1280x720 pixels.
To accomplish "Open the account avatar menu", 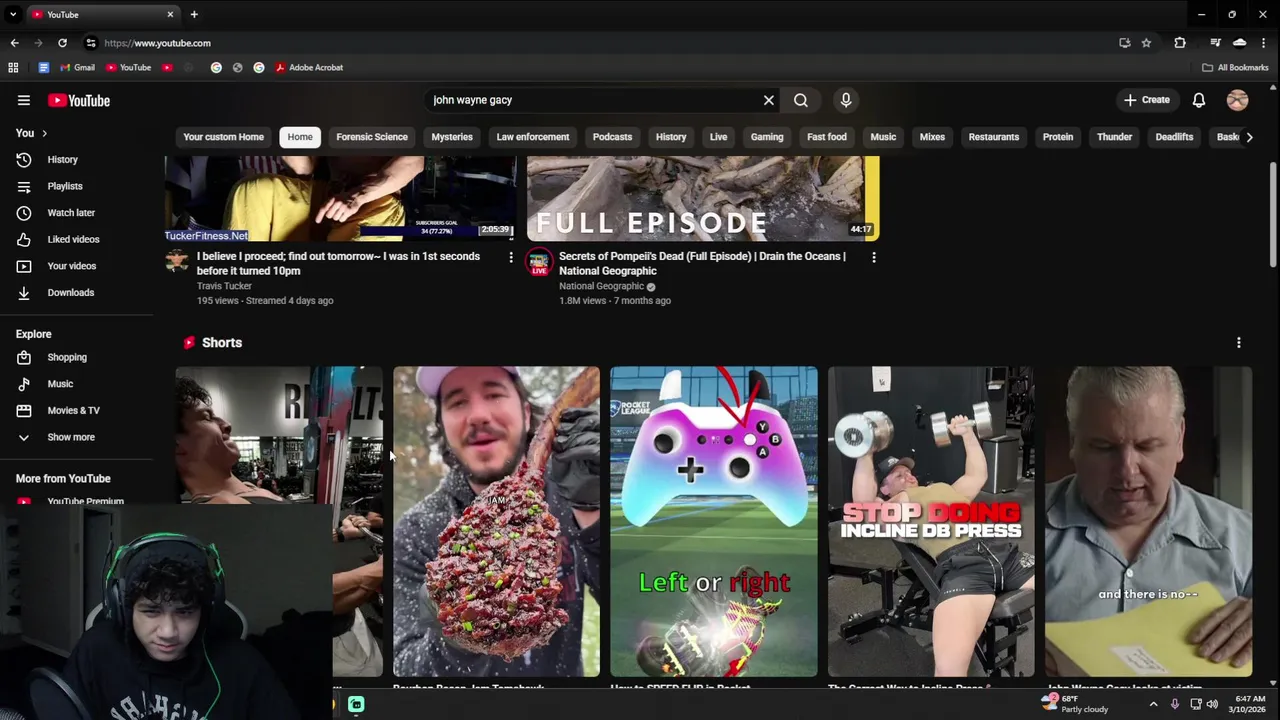I will pyautogui.click(x=1238, y=100).
